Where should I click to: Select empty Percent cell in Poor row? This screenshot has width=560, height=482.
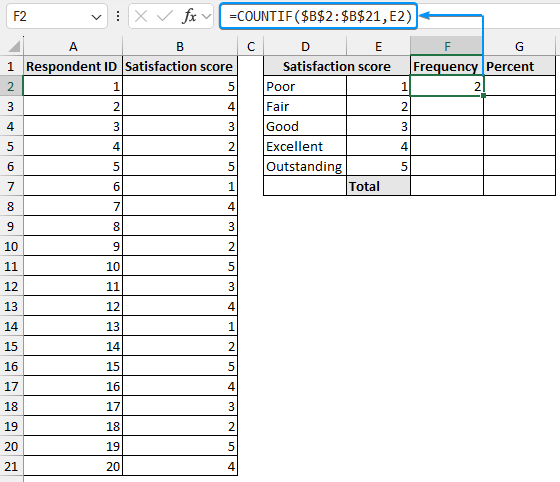click(x=519, y=86)
